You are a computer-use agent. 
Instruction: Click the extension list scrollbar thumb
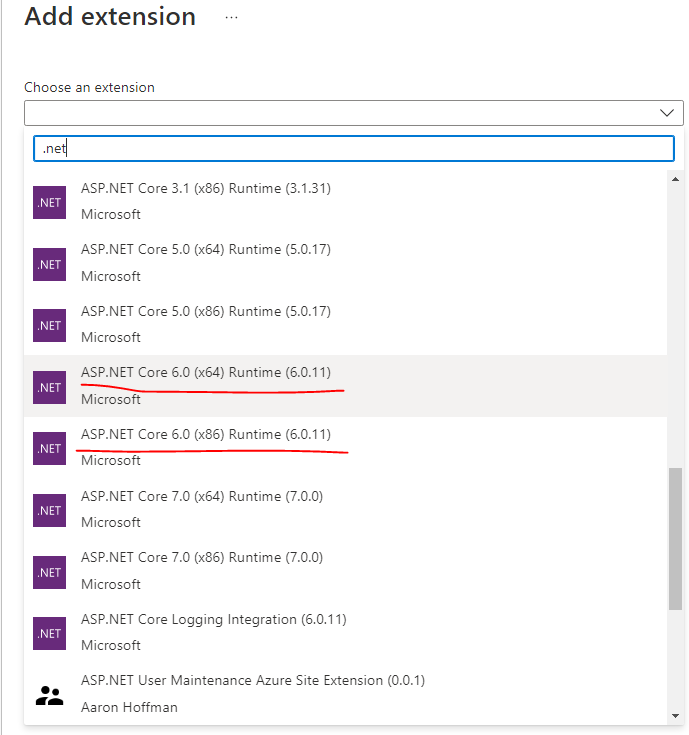[x=675, y=539]
